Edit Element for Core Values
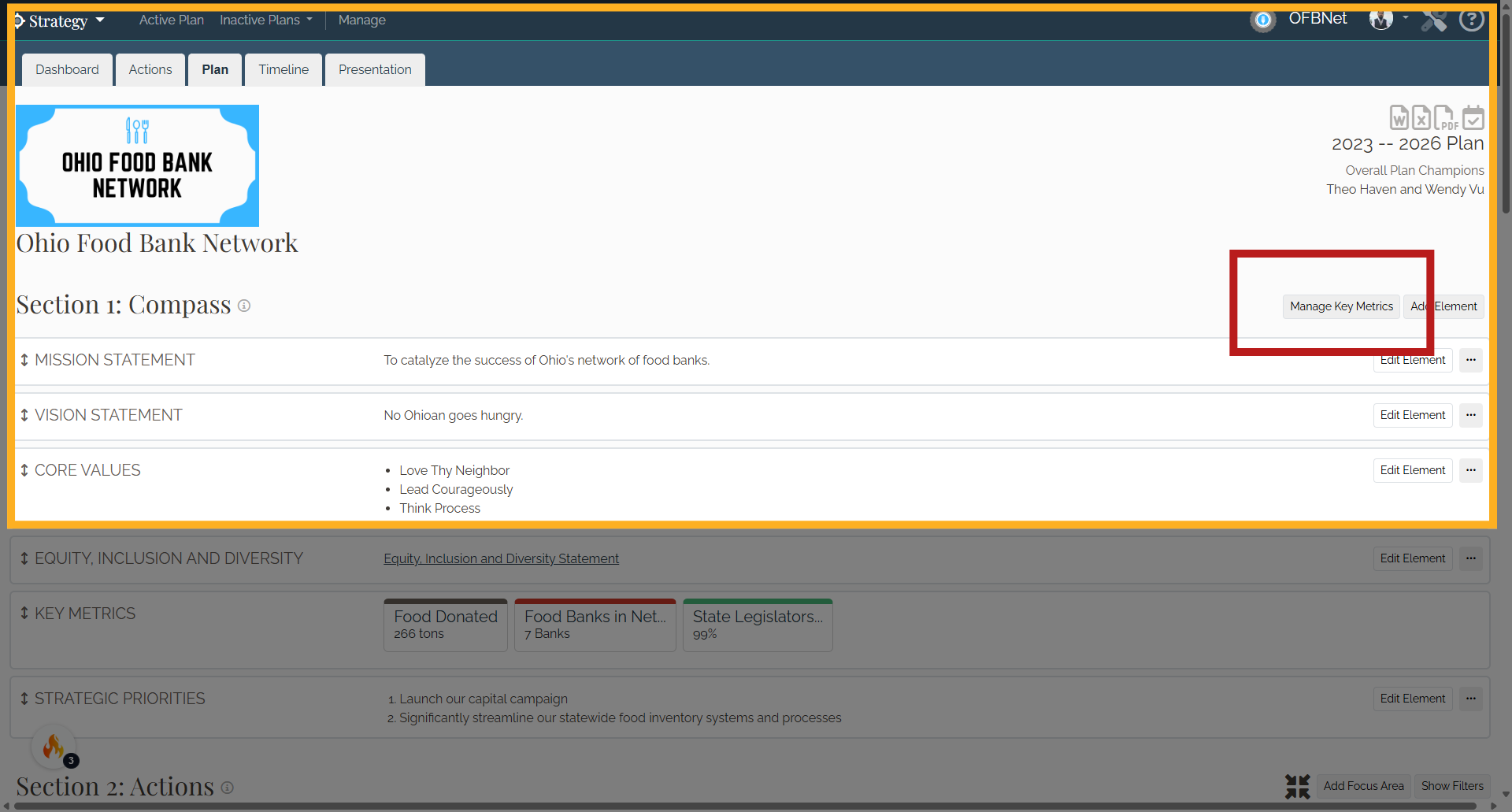Image resolution: width=1512 pixels, height=812 pixels. coord(1413,470)
